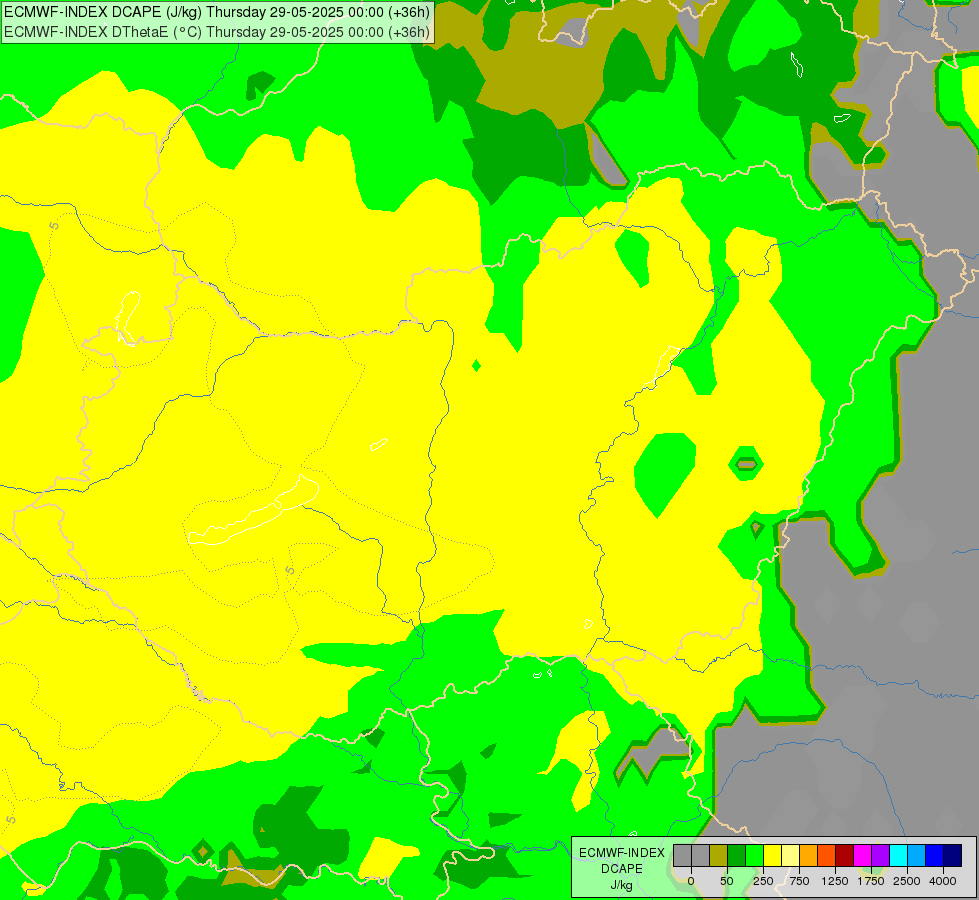This screenshot has width=979, height=900.
Task: Click the legend value '2500'
Action: click(x=907, y=881)
